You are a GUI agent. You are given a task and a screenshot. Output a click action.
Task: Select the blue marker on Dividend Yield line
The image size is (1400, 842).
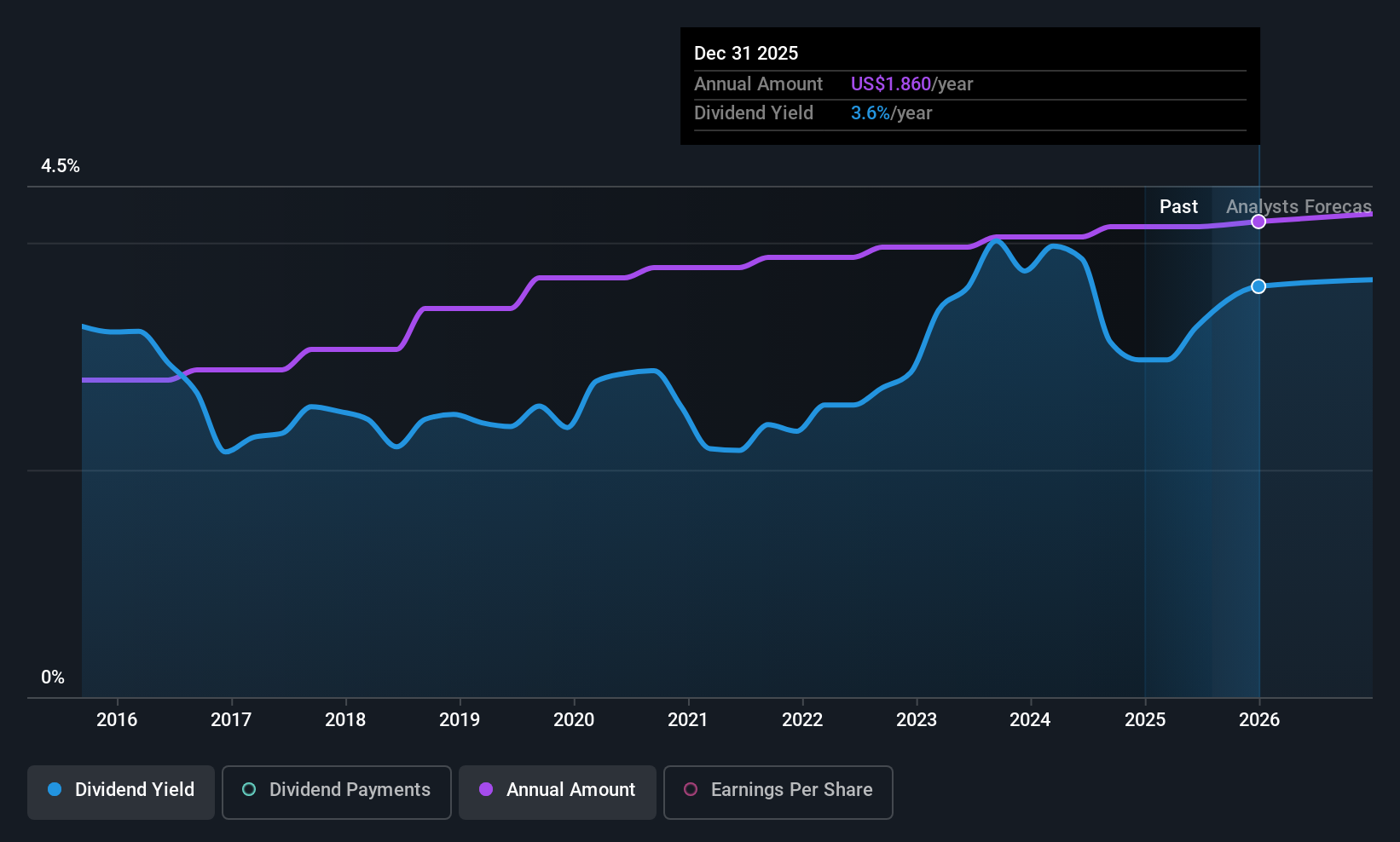[x=1258, y=286]
